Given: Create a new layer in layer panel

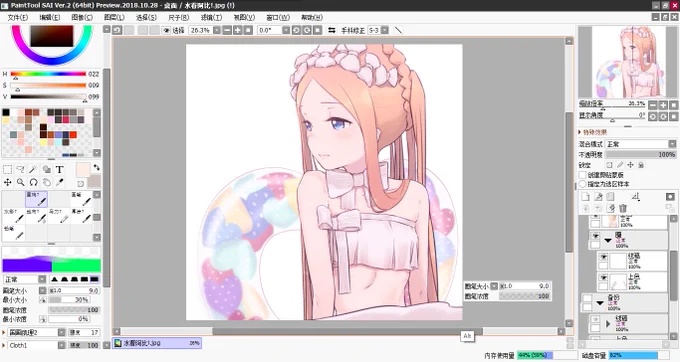Looking at the screenshot, I should coord(585,197).
